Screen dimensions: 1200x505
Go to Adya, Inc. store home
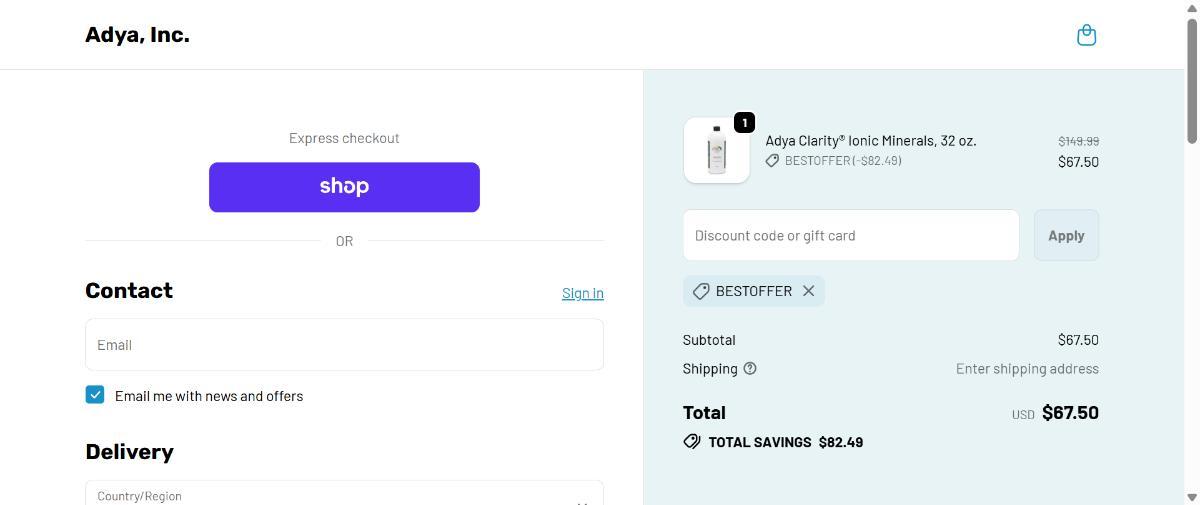pos(137,35)
